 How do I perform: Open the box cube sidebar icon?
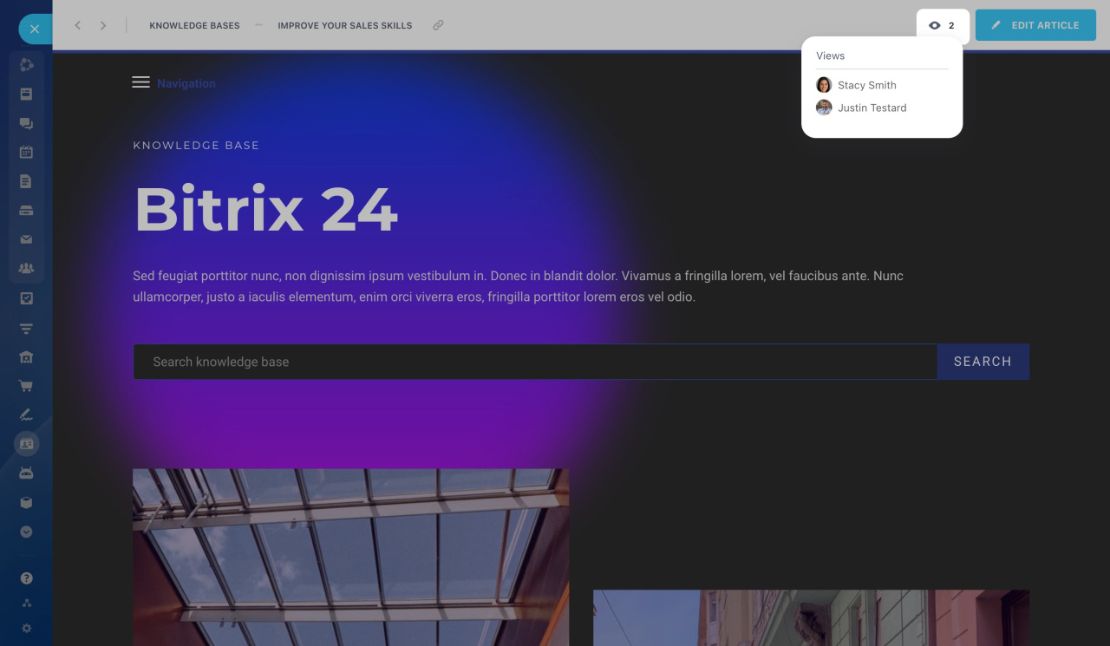point(26,503)
